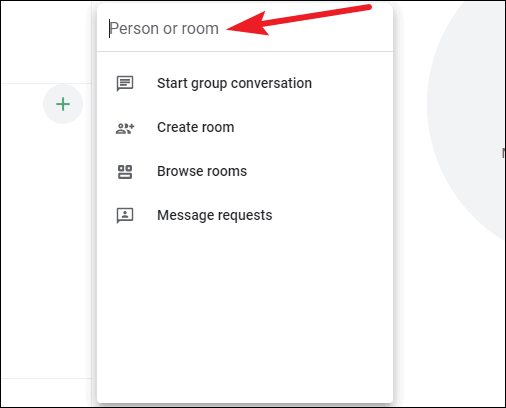Click empty popup space below Message requests
Viewport: 506px width, 408px height.
point(245,317)
